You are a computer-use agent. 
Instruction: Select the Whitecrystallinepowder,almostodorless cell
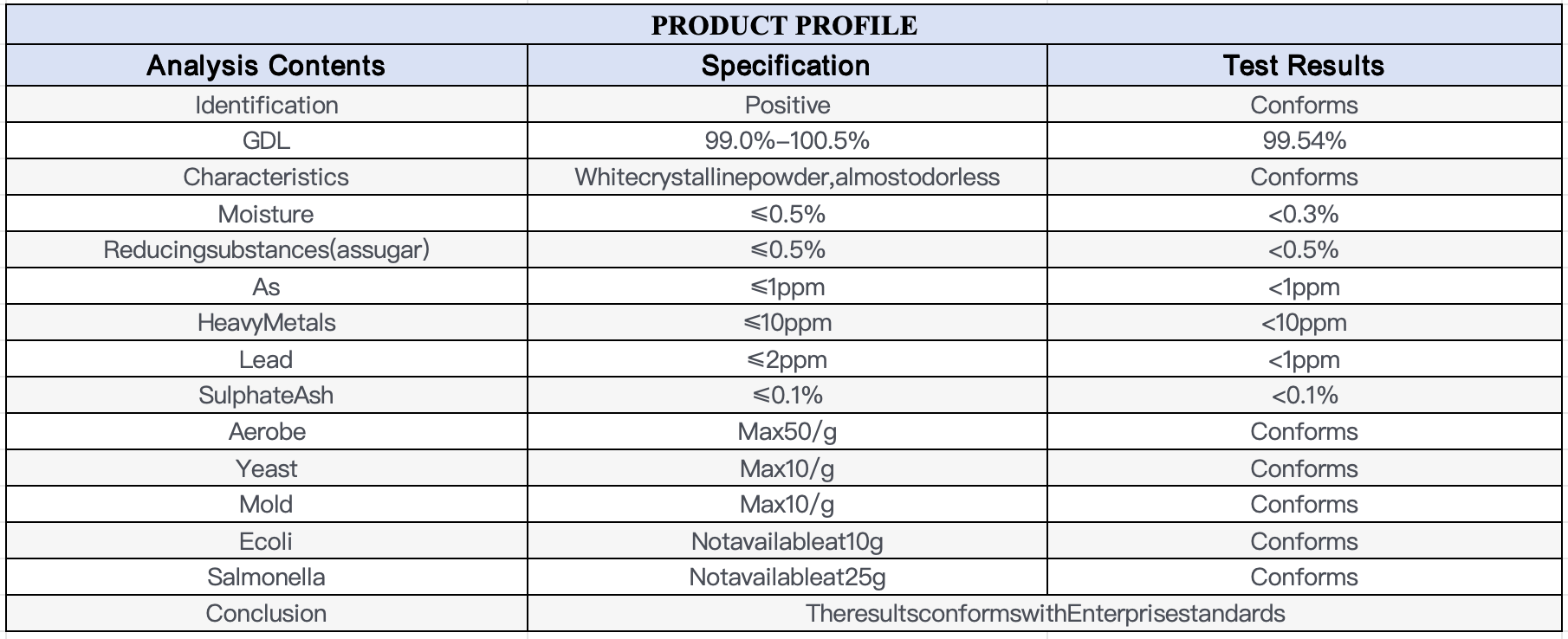click(787, 177)
